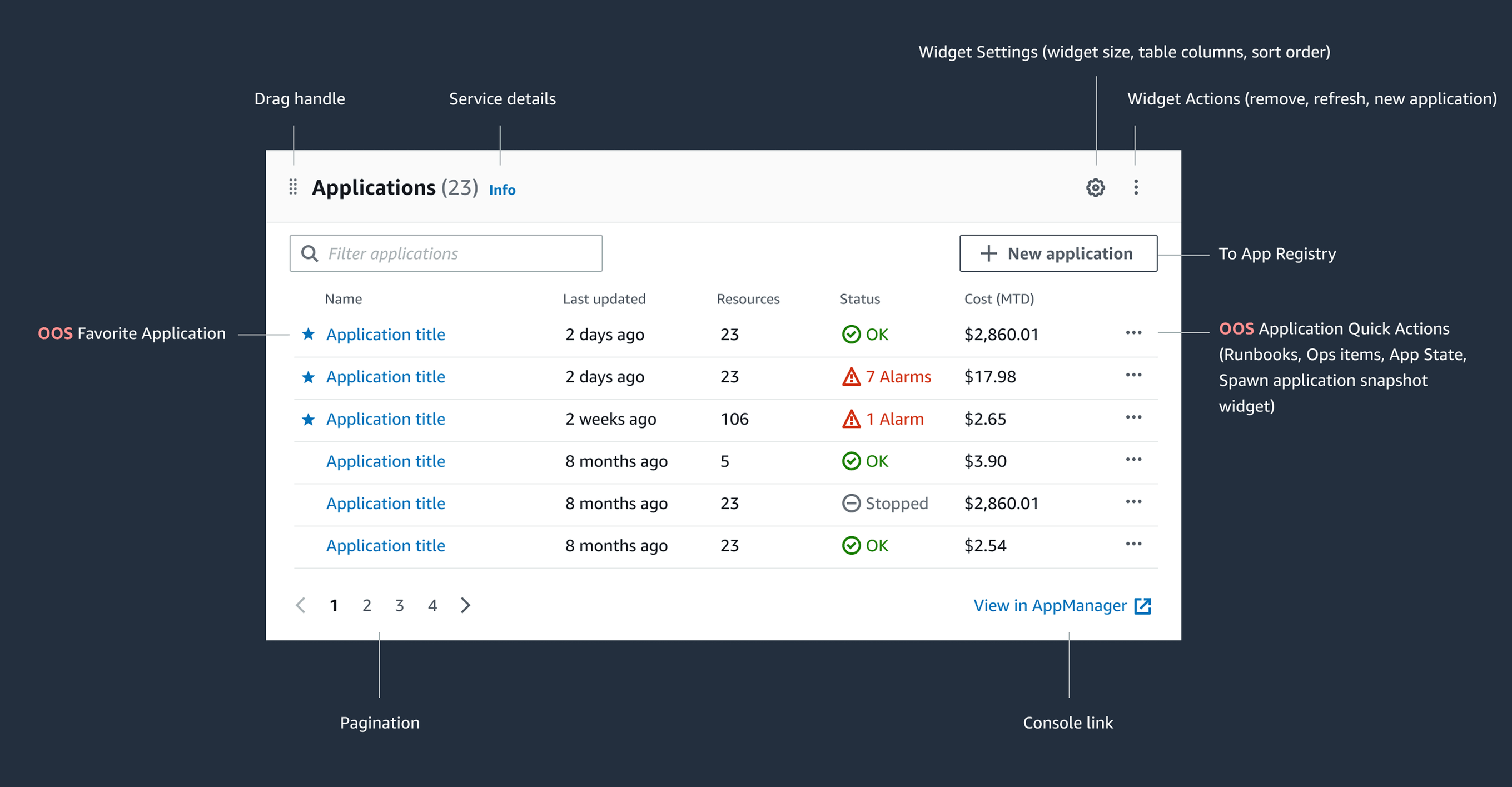Open Application title in the $2.54 row
1512x787 pixels.
[x=386, y=546]
